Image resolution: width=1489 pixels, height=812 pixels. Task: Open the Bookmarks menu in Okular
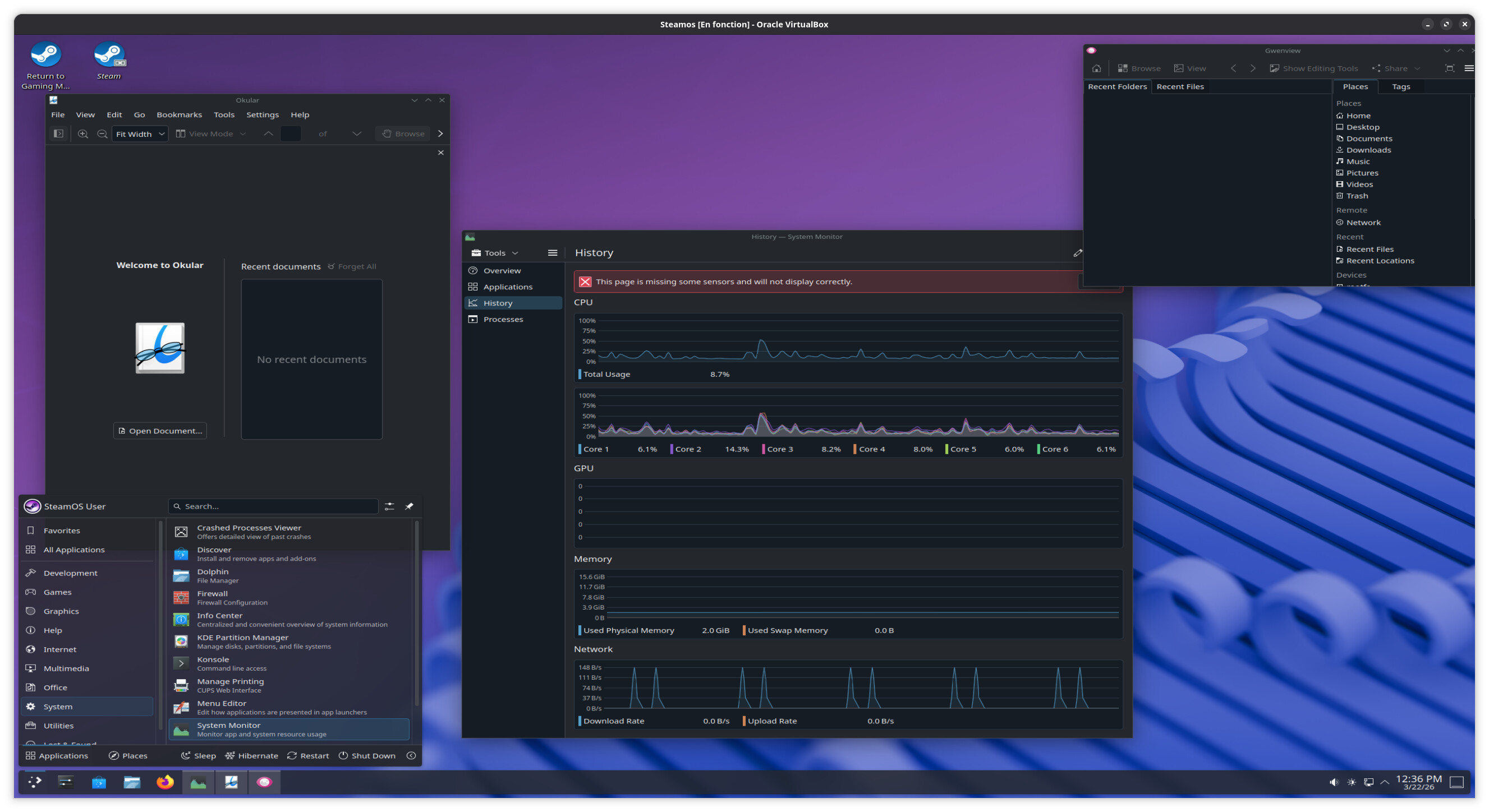click(x=179, y=114)
